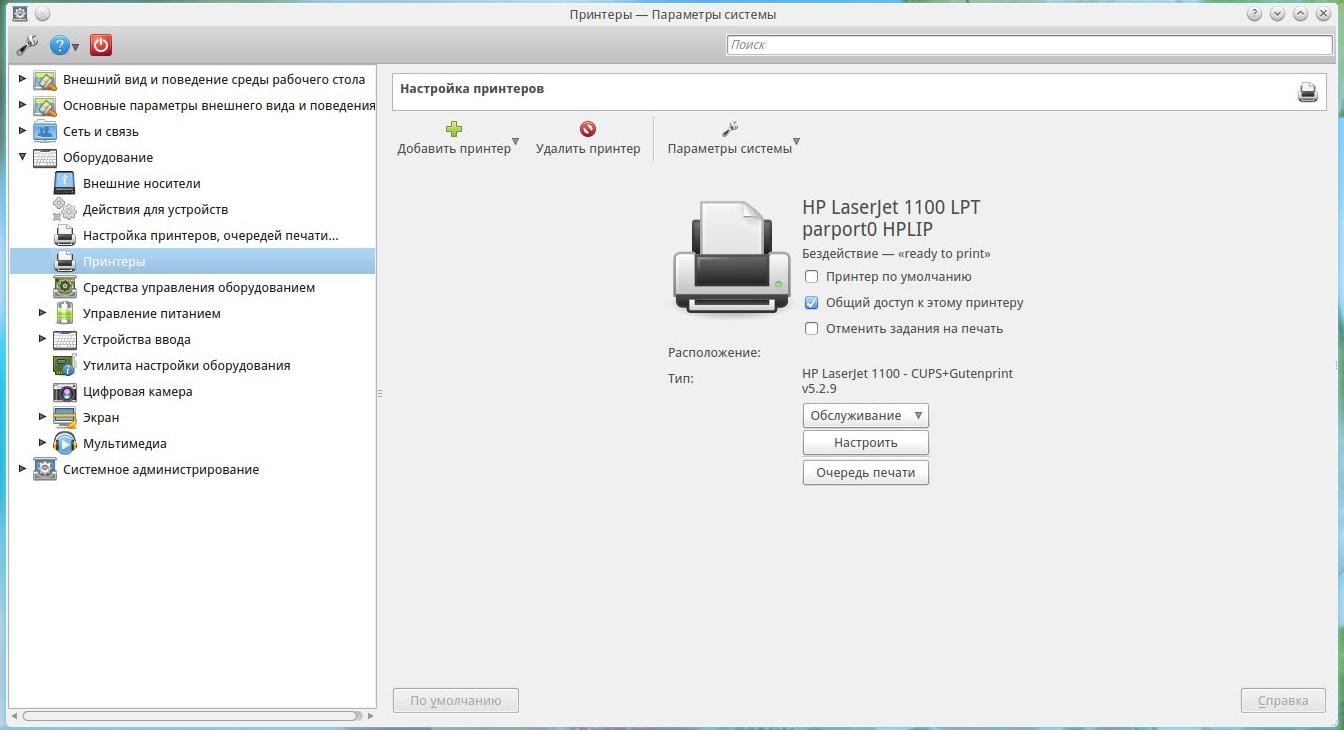Image resolution: width=1344 pixels, height=730 pixels.
Task: Click the Мультимедиа headphones icon
Action: pyautogui.click(x=64, y=443)
